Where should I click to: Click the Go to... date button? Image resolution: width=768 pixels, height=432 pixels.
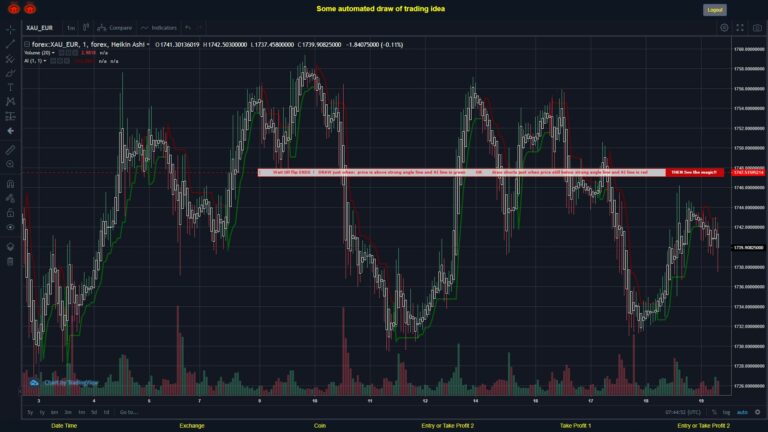point(128,412)
